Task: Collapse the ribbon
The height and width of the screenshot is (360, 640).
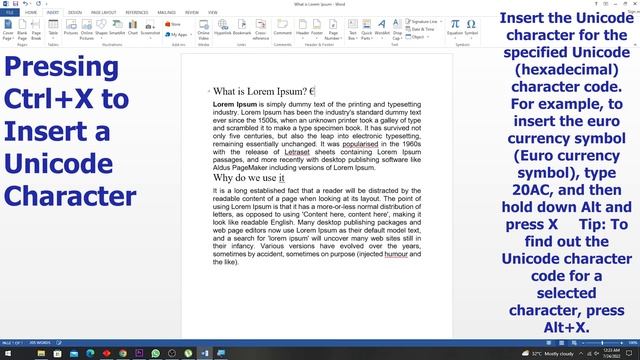Action: [x=635, y=44]
